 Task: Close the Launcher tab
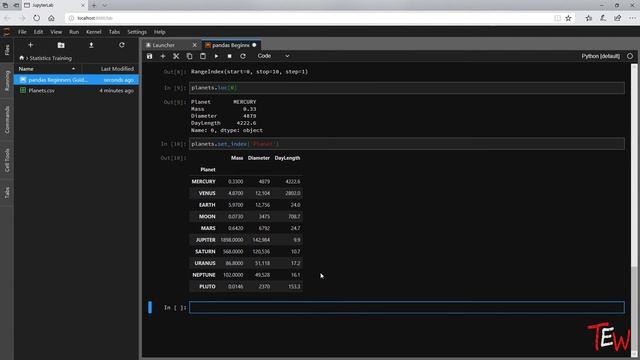[194, 45]
